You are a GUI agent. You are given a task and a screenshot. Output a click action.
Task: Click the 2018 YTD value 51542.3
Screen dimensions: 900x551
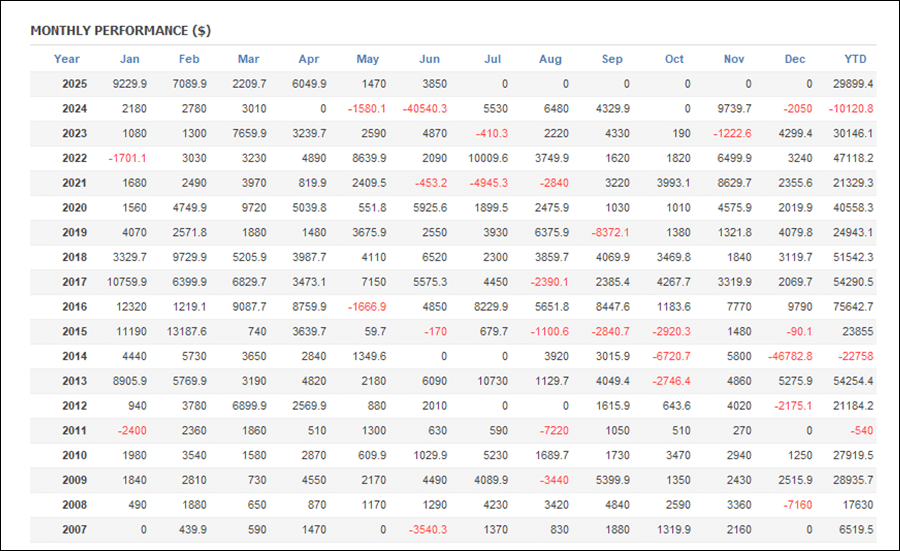(853, 257)
